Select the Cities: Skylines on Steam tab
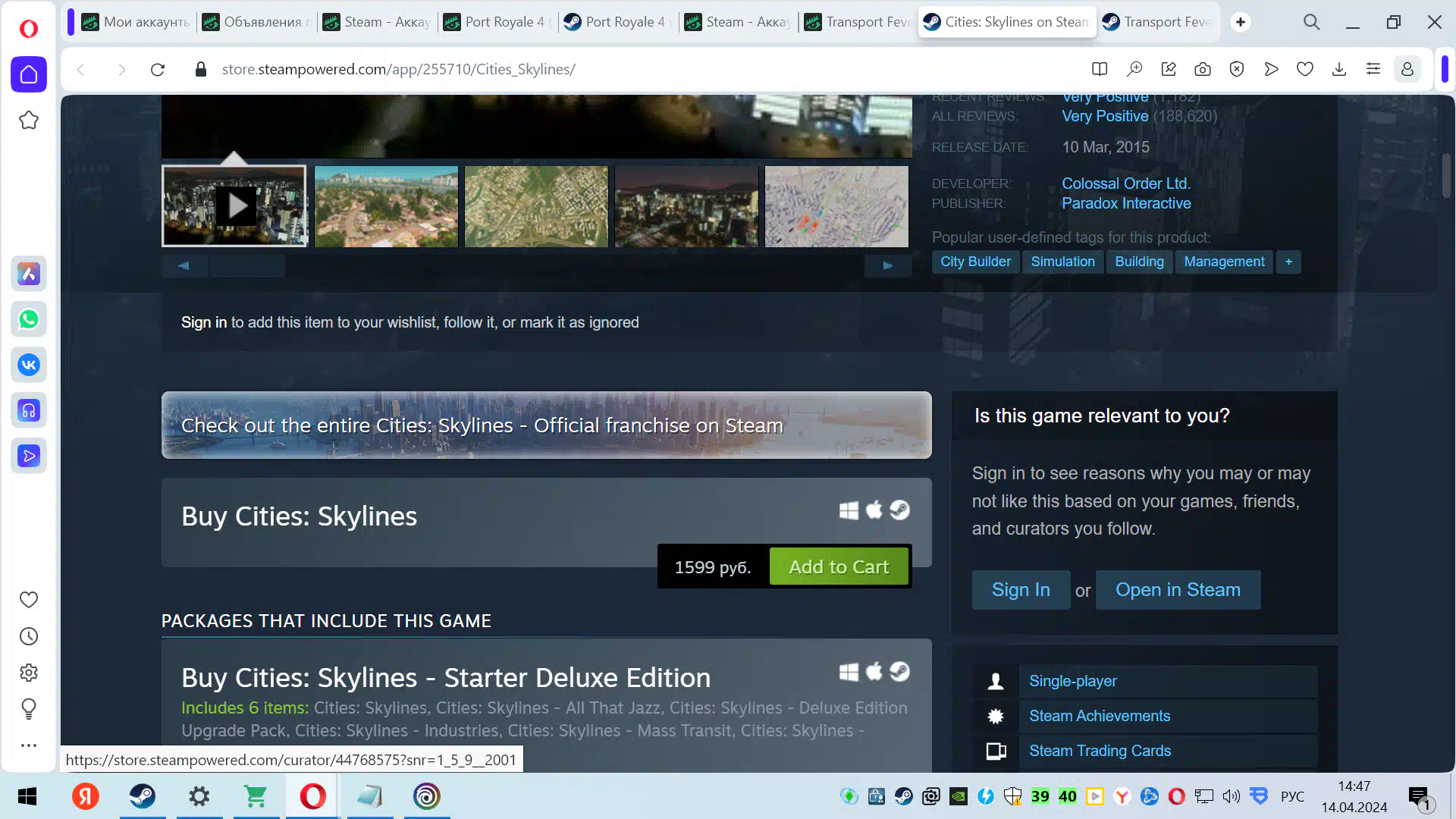This screenshot has width=1456, height=819. (x=1007, y=22)
